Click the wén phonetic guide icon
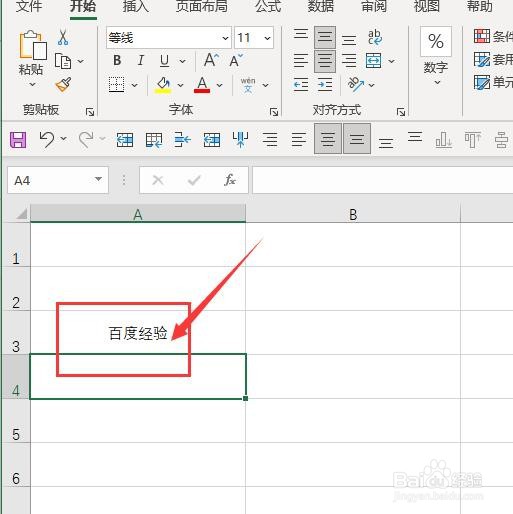513x514 pixels. (x=248, y=85)
